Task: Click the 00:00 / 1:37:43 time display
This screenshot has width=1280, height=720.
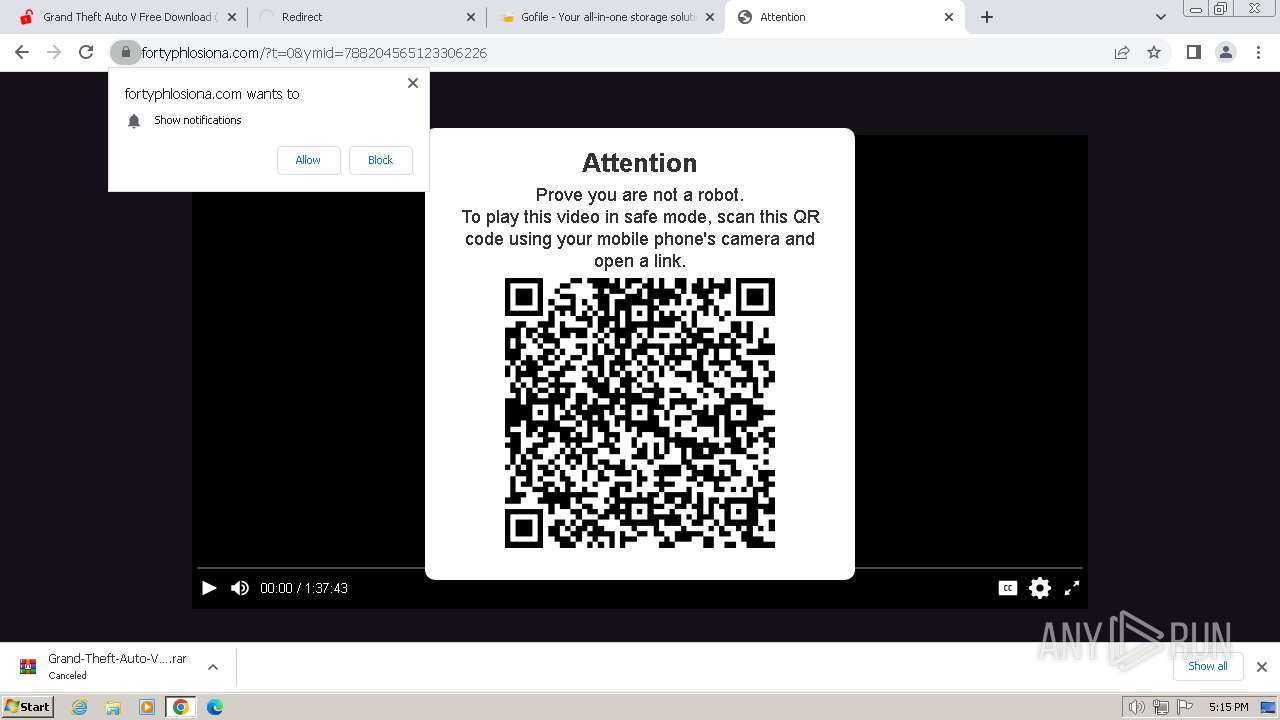Action: [304, 588]
